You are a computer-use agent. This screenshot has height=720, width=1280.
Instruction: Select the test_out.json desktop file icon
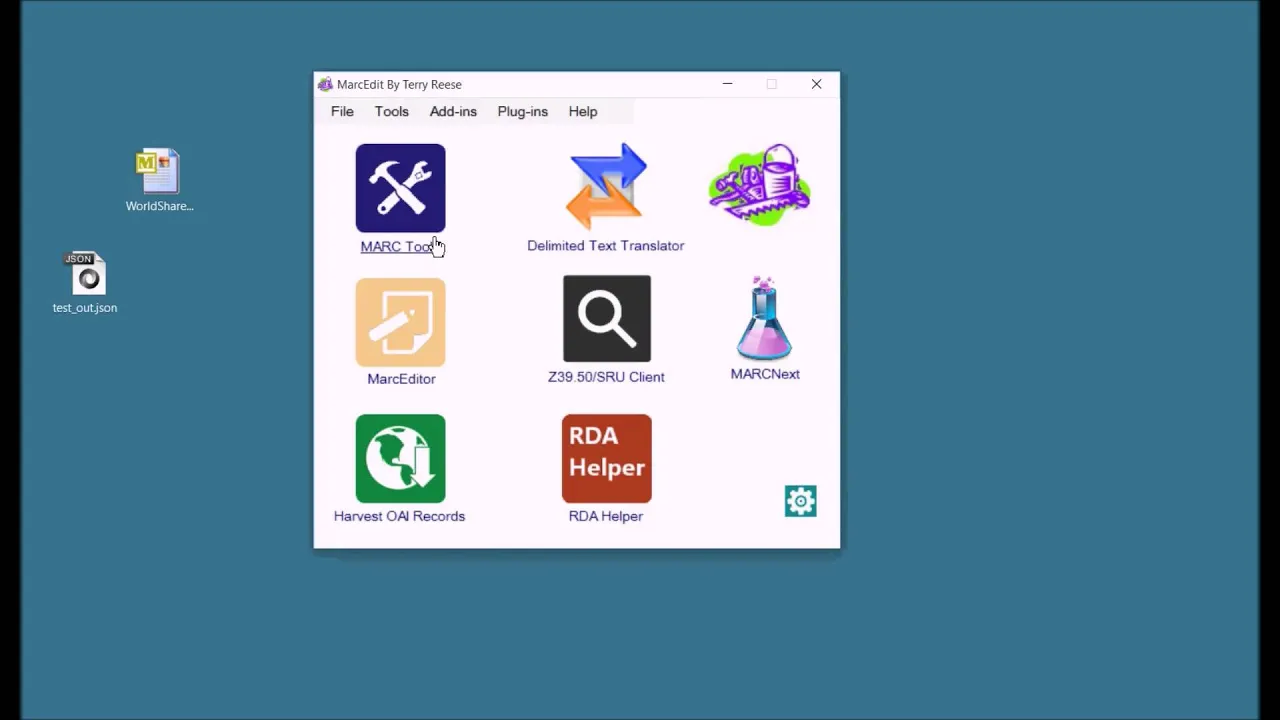[85, 273]
